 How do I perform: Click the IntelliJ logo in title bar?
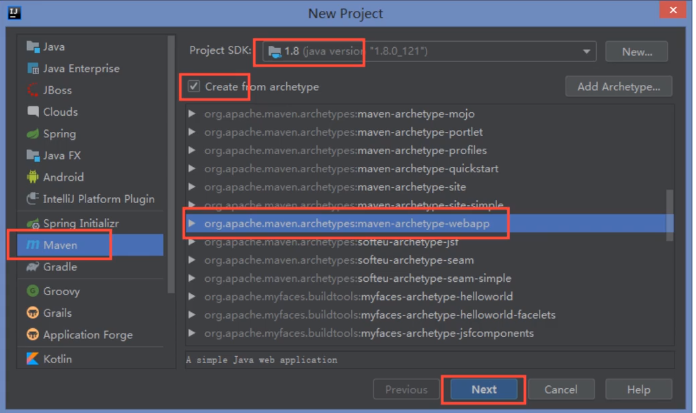[14, 12]
